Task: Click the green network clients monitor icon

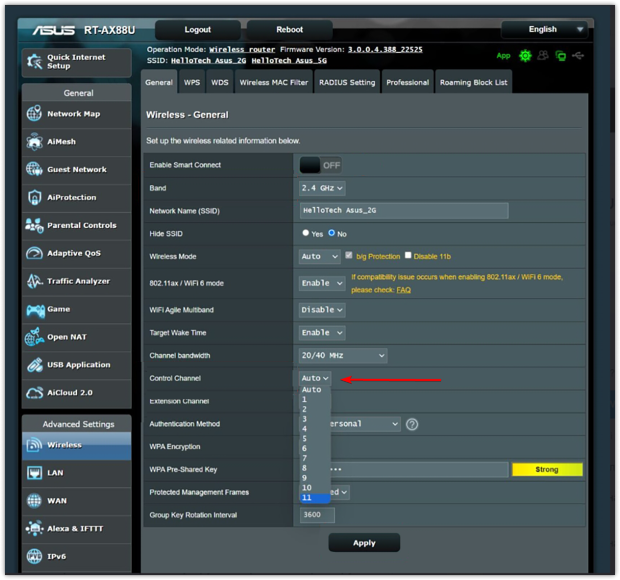Action: coord(560,56)
